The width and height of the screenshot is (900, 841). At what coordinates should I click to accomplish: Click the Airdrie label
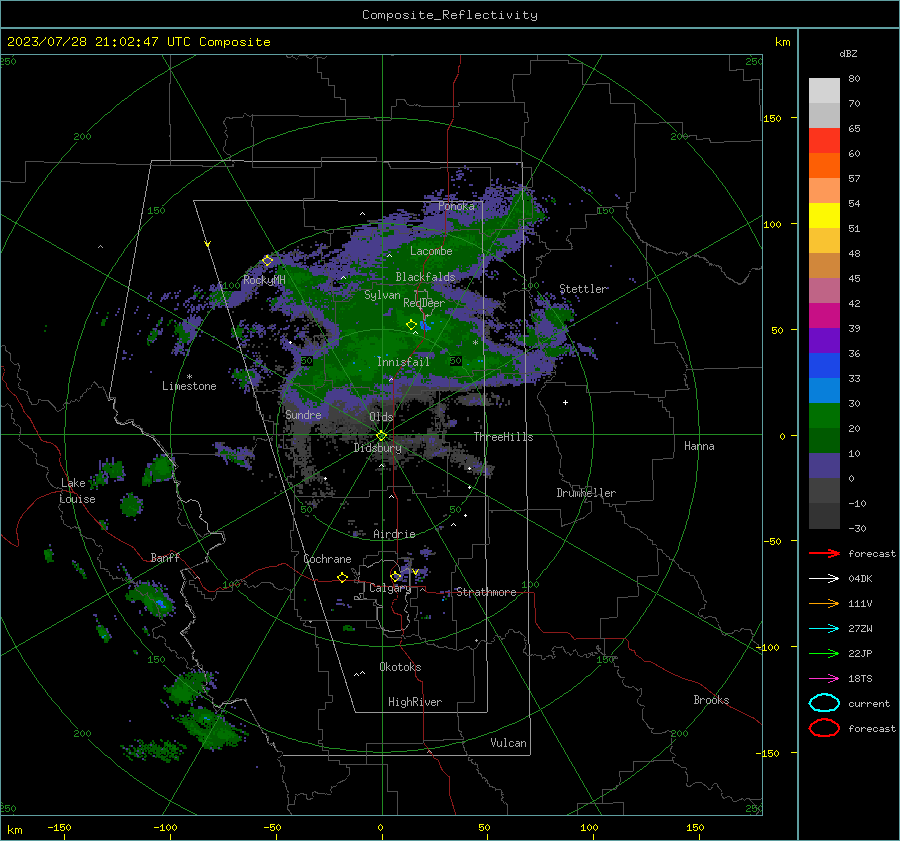394,534
